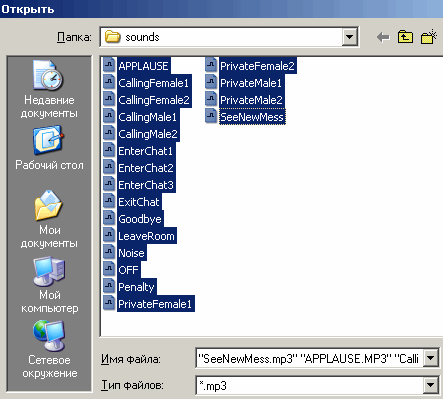
Task: Click the EnterChat3 file icon
Action: (109, 184)
